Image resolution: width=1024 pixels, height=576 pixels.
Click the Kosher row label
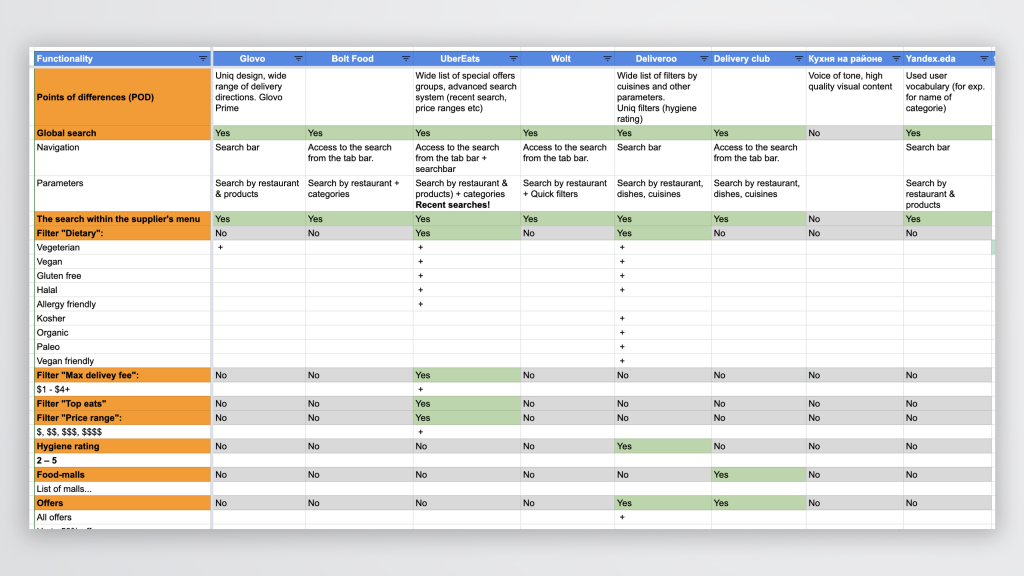(122, 319)
